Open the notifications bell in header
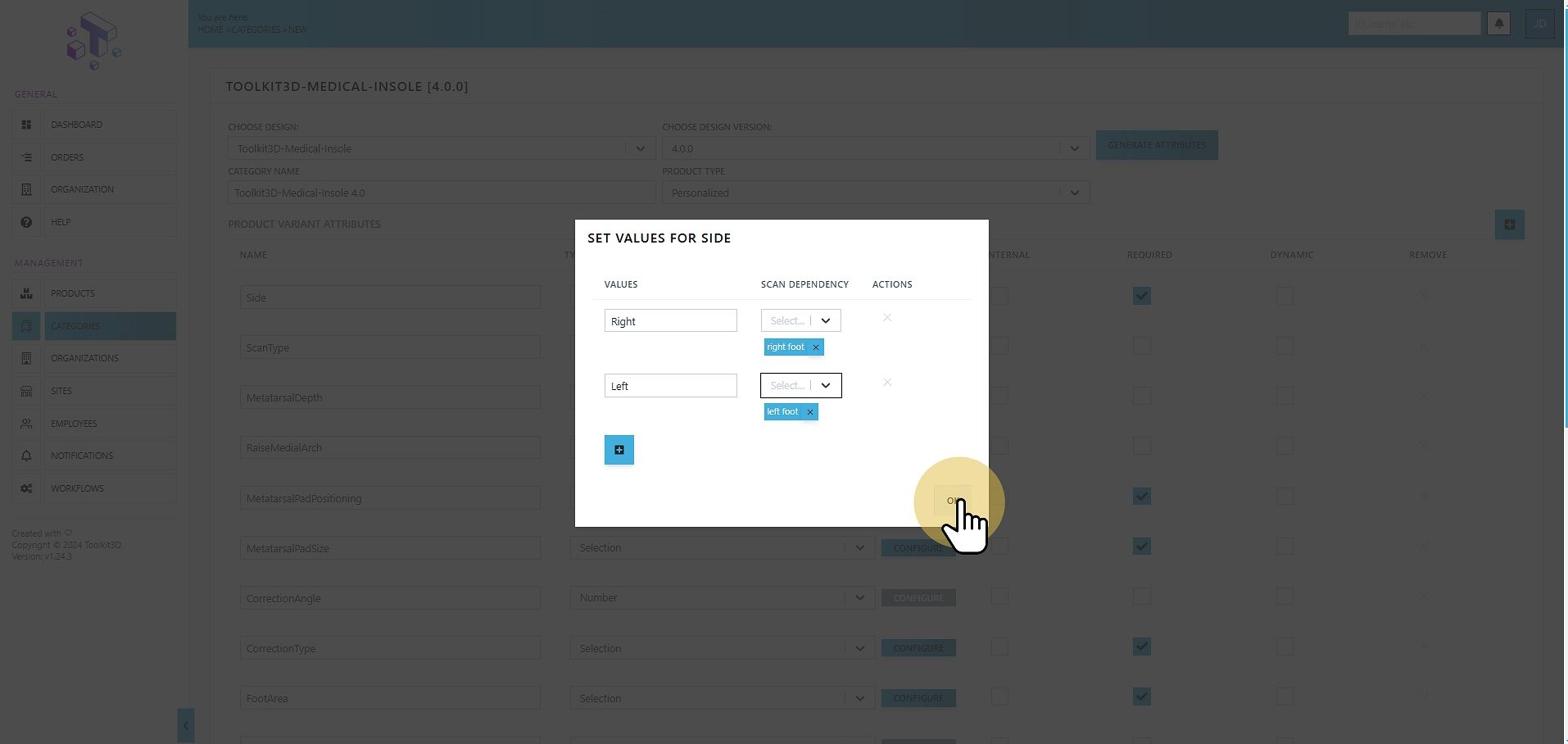 [x=1498, y=24]
